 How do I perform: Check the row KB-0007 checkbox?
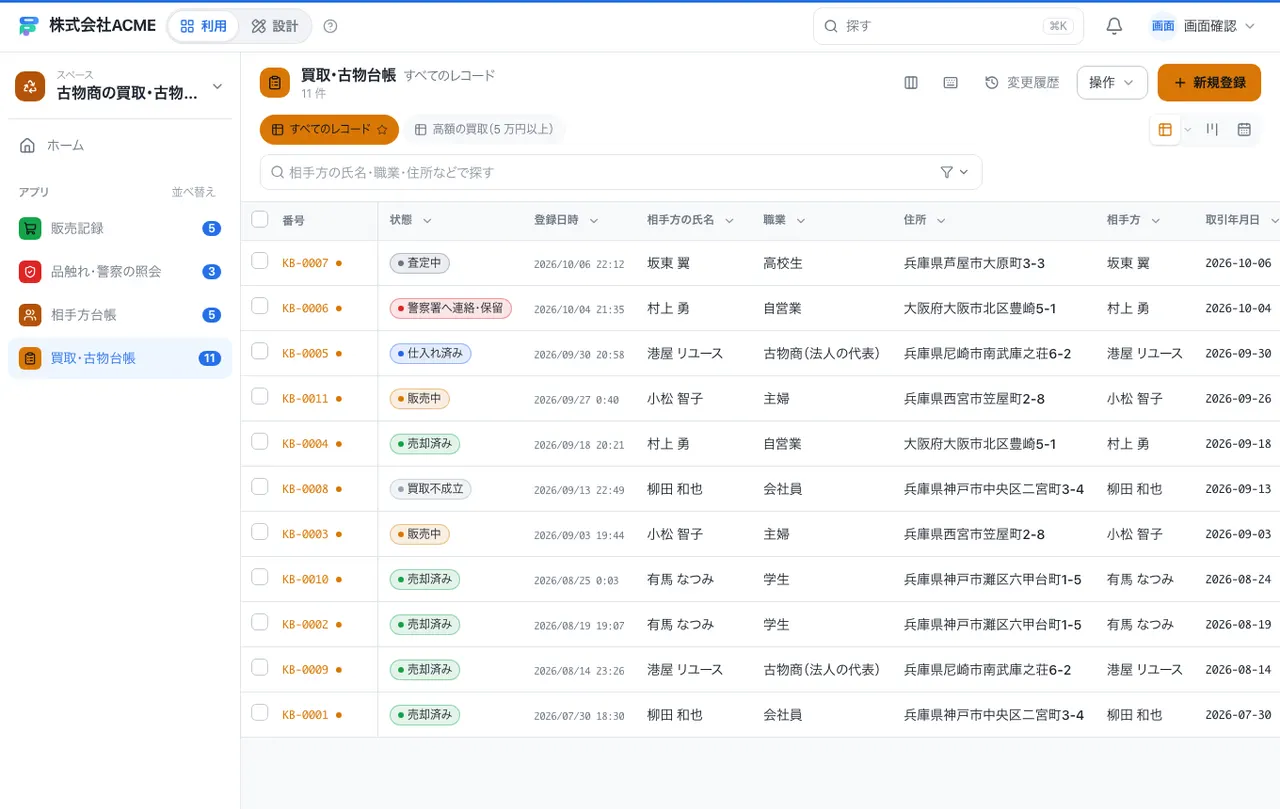260,261
